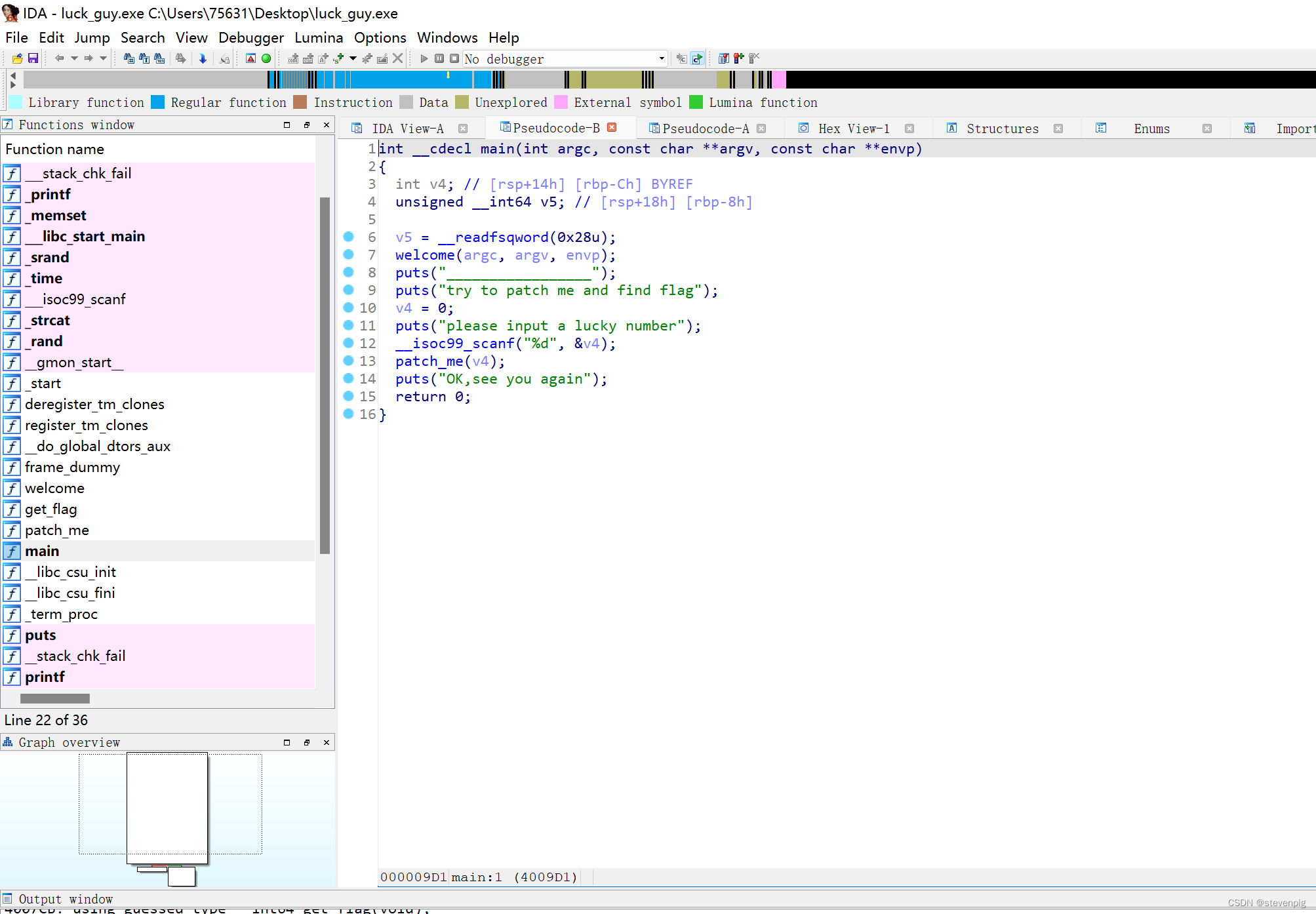Select main in the functions list

158,551
